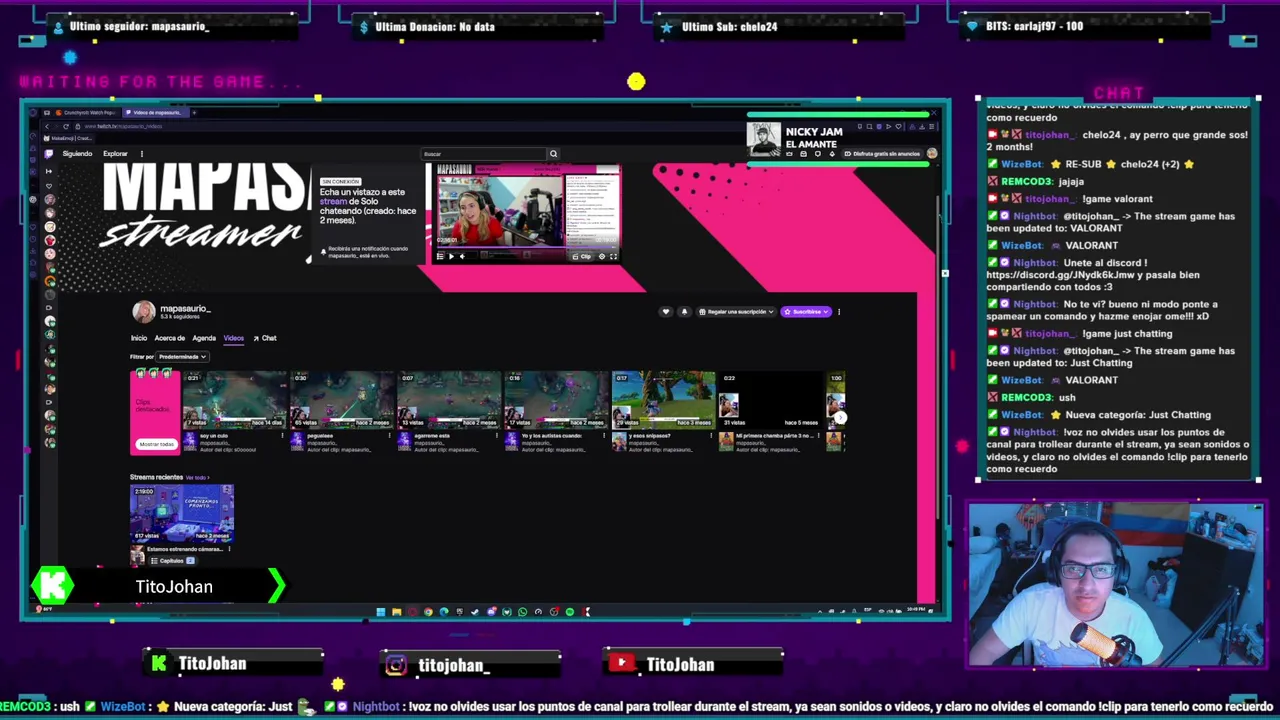1280x720 pixels.
Task: Open a new browser tab with plus icon
Action: [x=194, y=113]
